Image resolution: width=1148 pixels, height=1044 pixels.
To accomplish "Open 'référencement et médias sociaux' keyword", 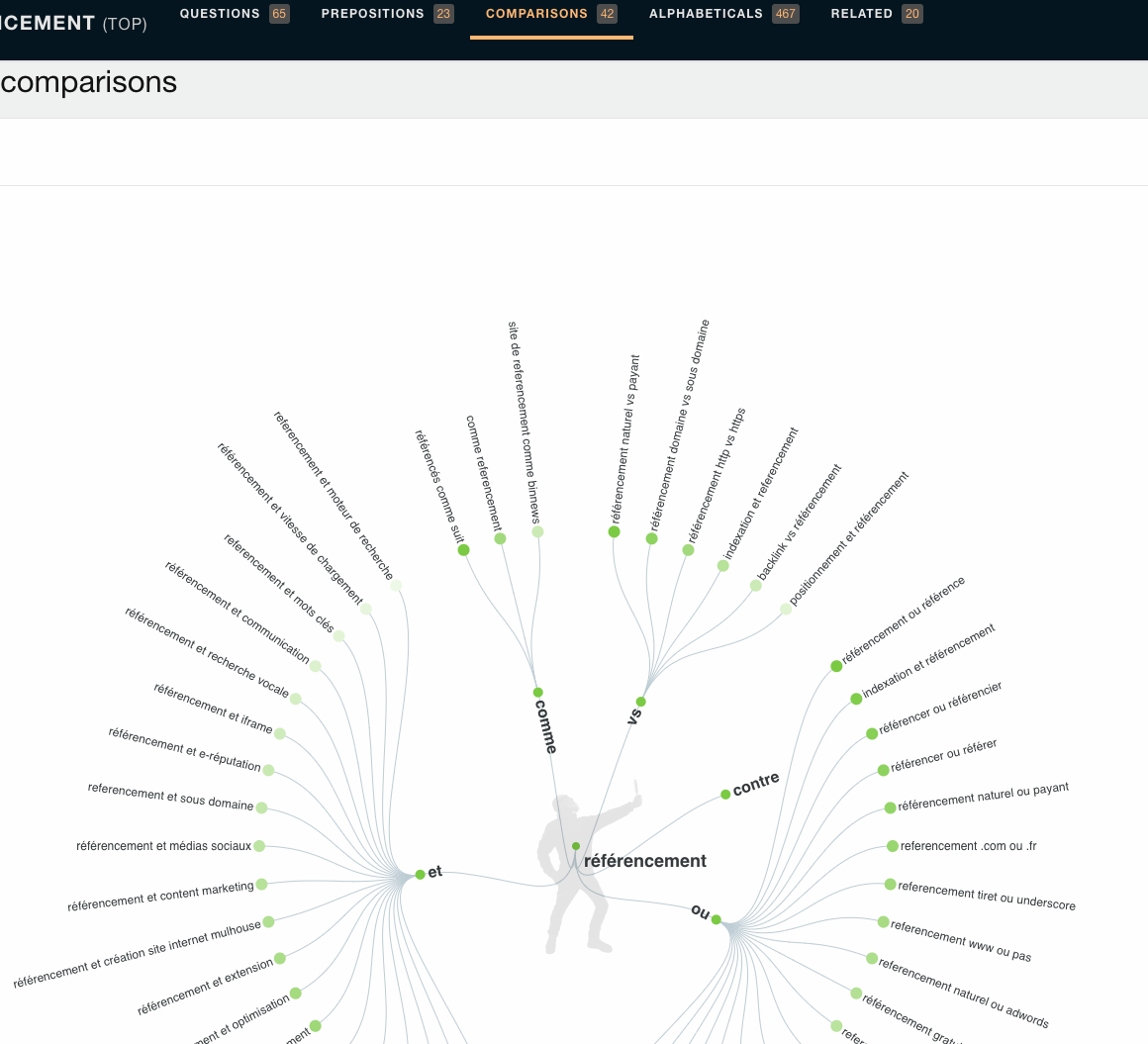I will [x=163, y=846].
